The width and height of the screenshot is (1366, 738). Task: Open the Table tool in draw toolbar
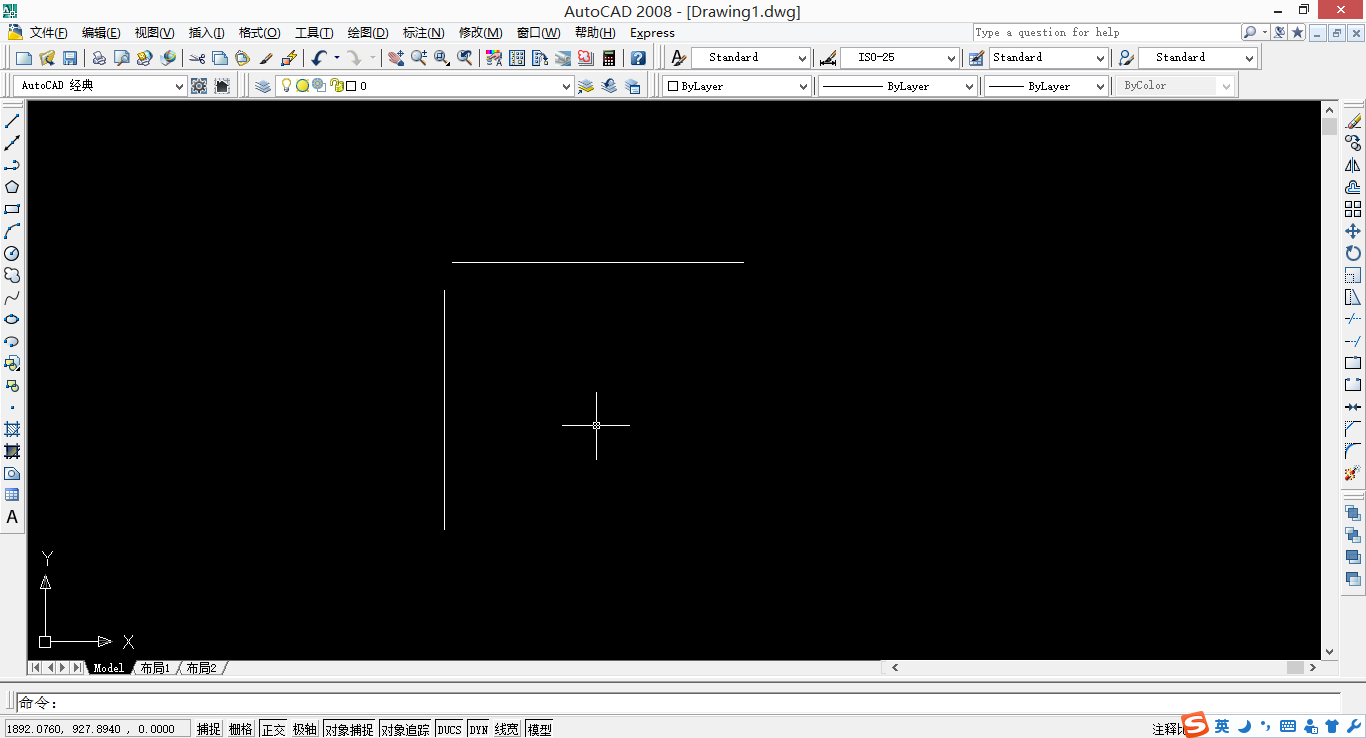click(12, 495)
